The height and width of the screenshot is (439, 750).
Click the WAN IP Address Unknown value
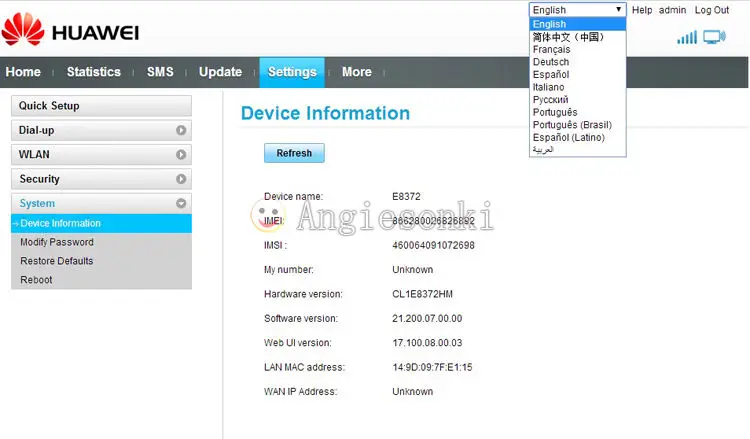tap(412, 392)
